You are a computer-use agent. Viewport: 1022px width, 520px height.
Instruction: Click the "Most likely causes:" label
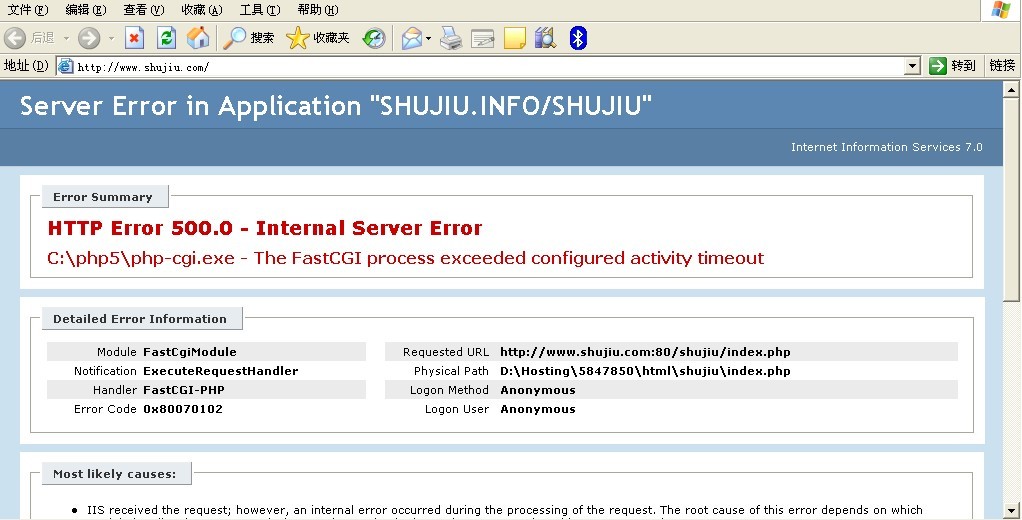click(115, 474)
